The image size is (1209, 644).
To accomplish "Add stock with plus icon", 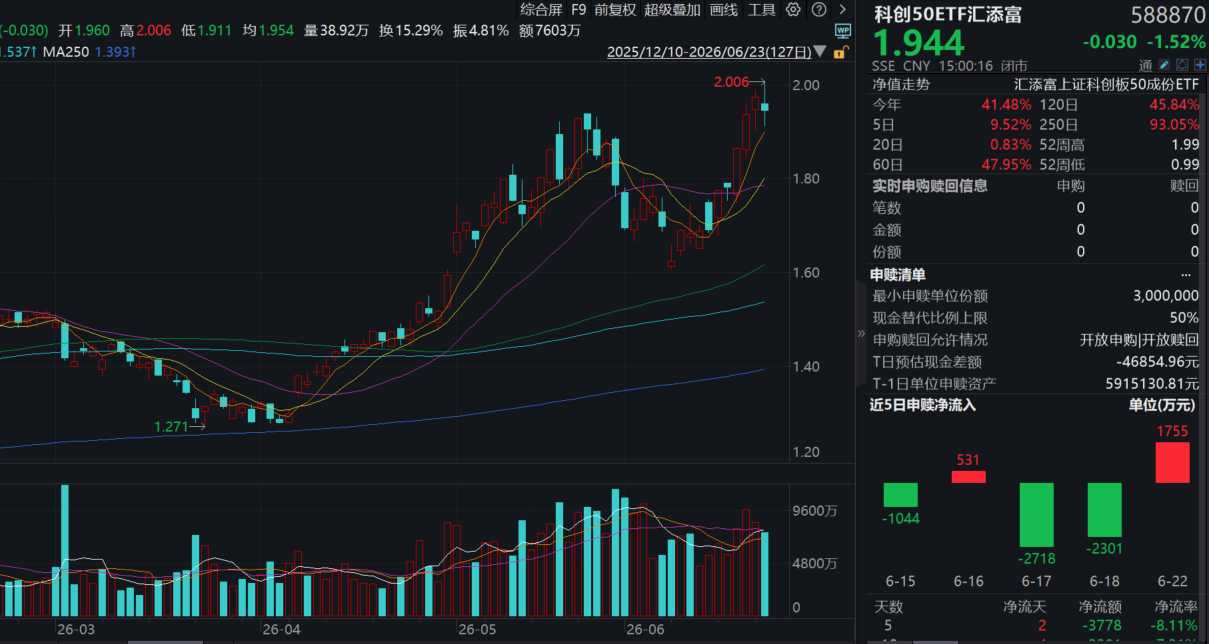I will 1200,64.
